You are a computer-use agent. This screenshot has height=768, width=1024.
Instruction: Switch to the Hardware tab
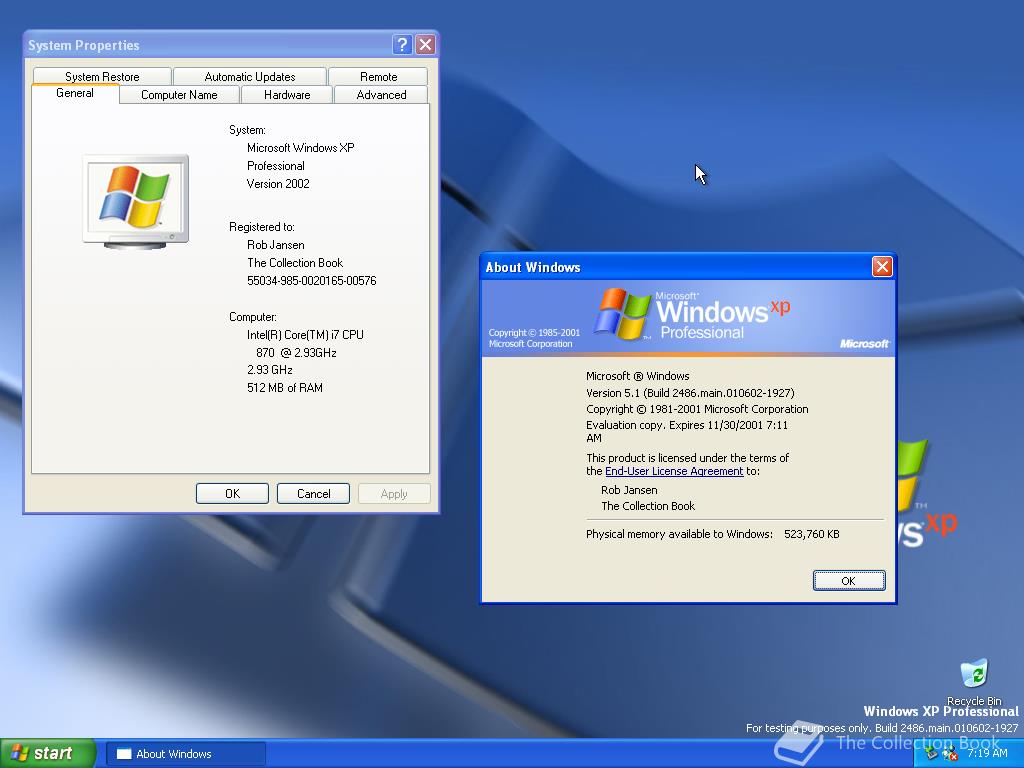pyautogui.click(x=287, y=95)
